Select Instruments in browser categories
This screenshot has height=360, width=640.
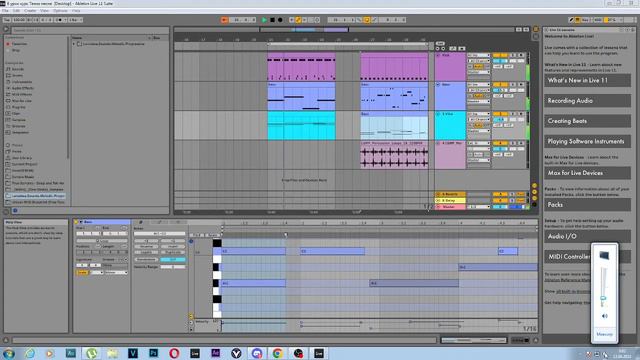click(x=22, y=82)
